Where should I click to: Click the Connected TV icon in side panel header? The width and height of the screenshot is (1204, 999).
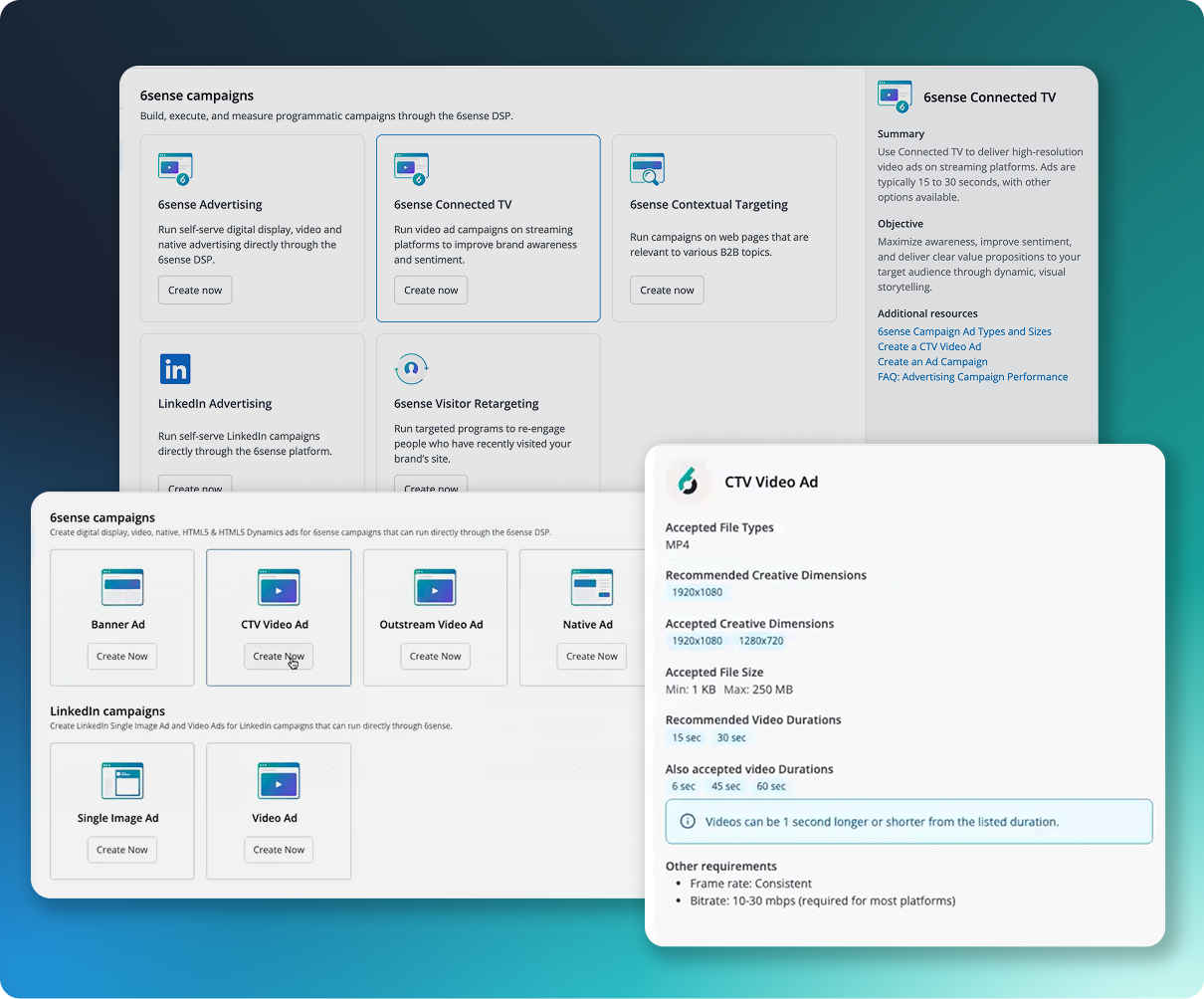tap(895, 97)
